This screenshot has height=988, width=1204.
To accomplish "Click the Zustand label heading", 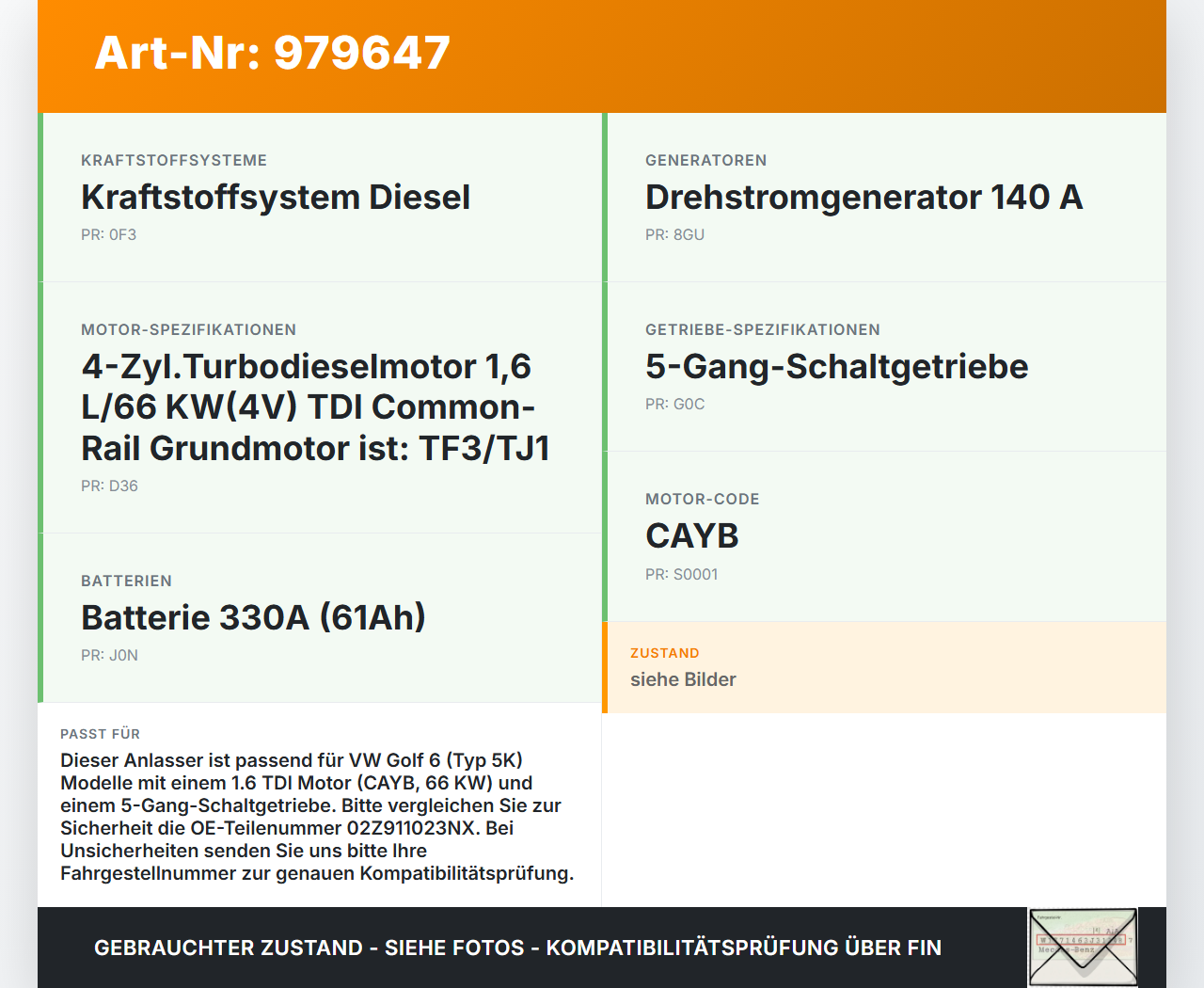I will click(664, 653).
